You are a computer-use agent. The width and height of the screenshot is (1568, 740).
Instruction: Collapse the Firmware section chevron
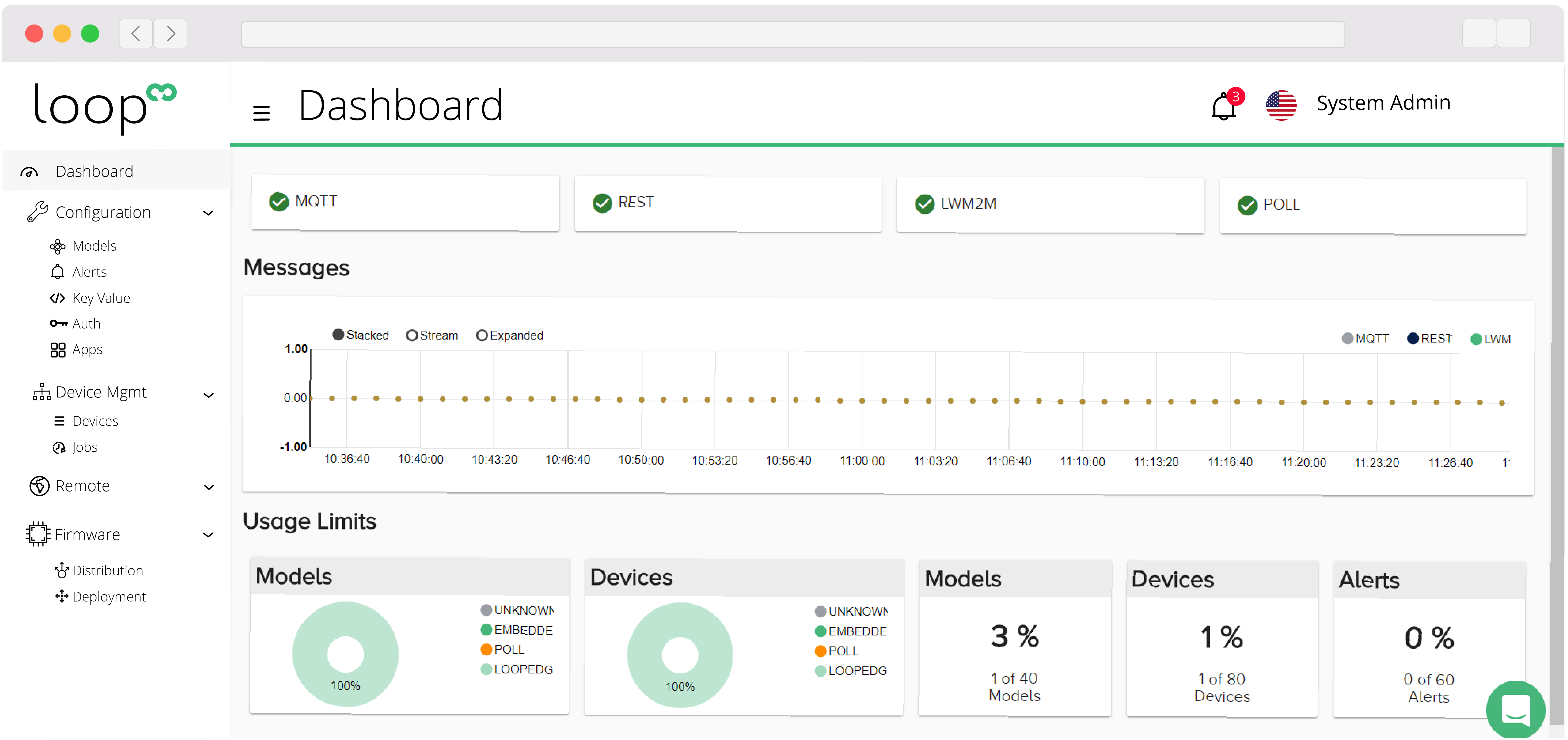208,535
